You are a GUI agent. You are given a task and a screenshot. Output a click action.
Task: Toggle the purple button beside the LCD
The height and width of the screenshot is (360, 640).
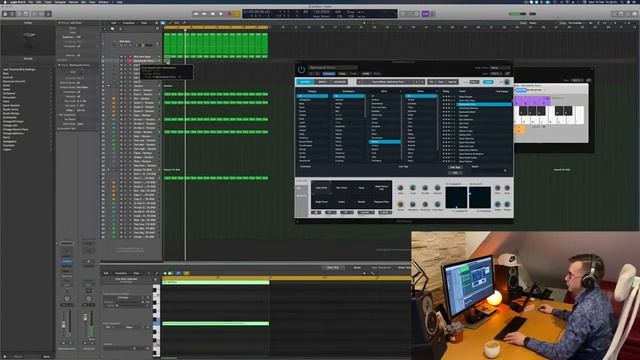425,14
